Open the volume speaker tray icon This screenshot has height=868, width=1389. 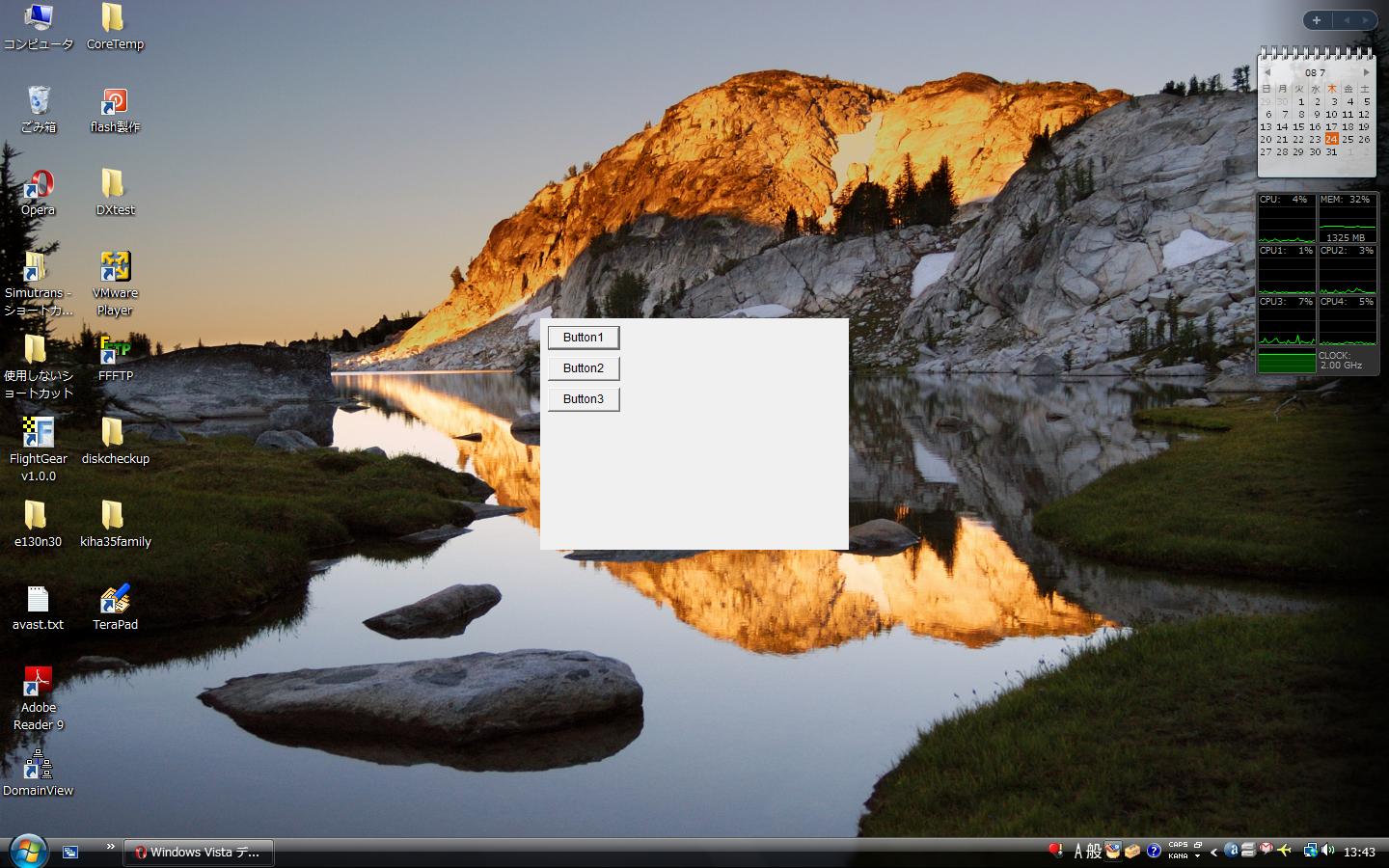coord(1328,851)
